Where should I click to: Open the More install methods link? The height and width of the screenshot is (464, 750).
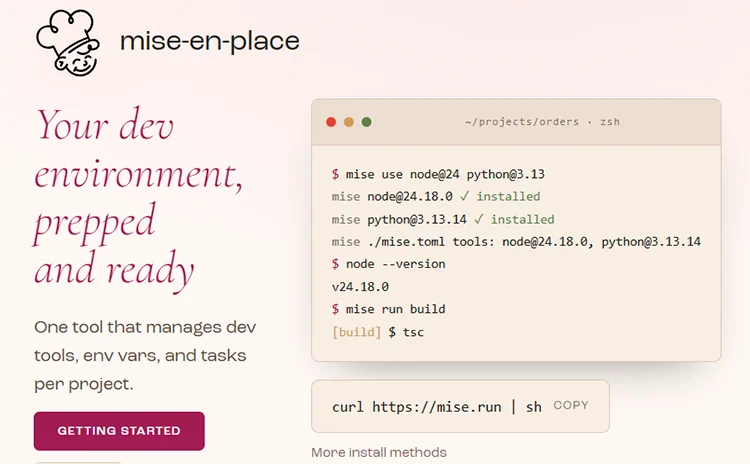[379, 452]
